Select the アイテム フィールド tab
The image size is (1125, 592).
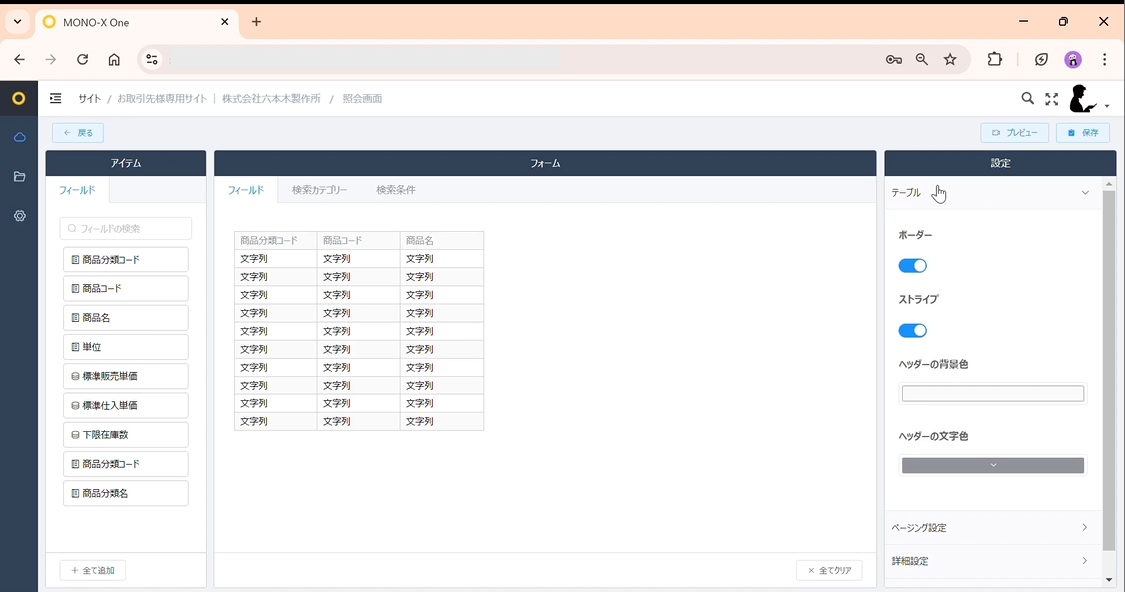[x=77, y=190]
